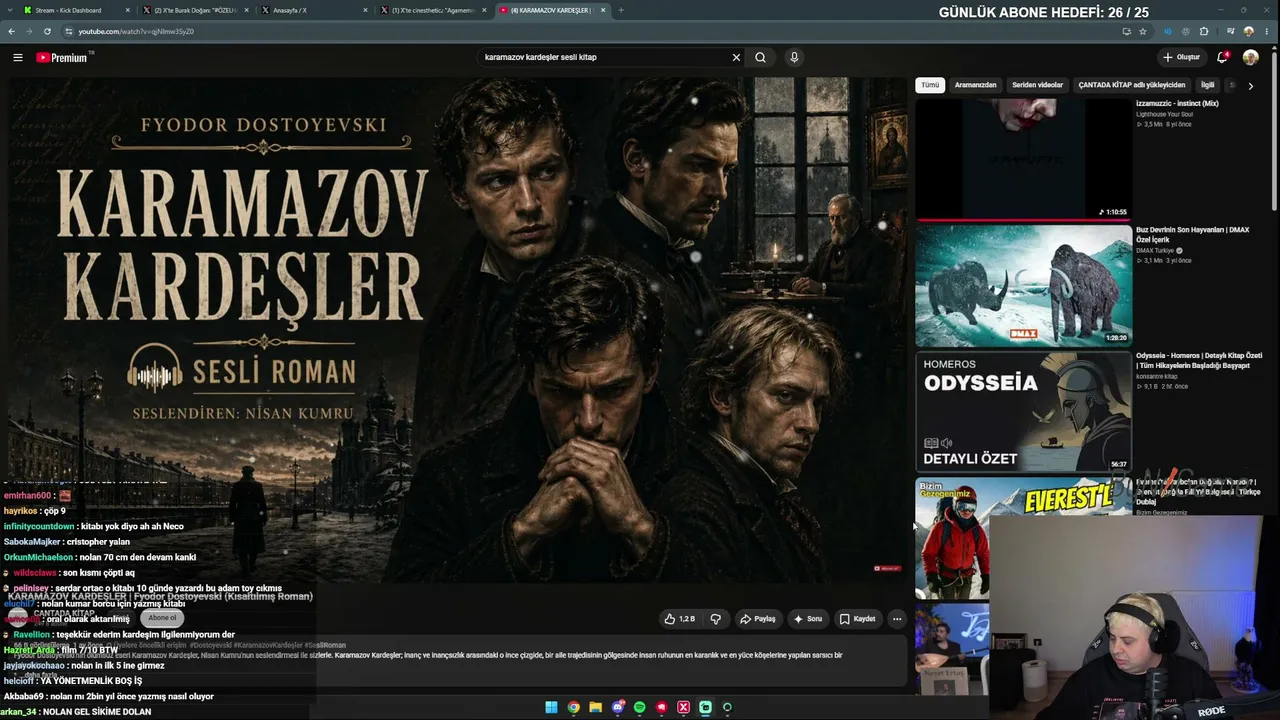
Task: Open Buz Devrinin Son Hayvanları thumbnail
Action: pyautogui.click(x=1024, y=285)
